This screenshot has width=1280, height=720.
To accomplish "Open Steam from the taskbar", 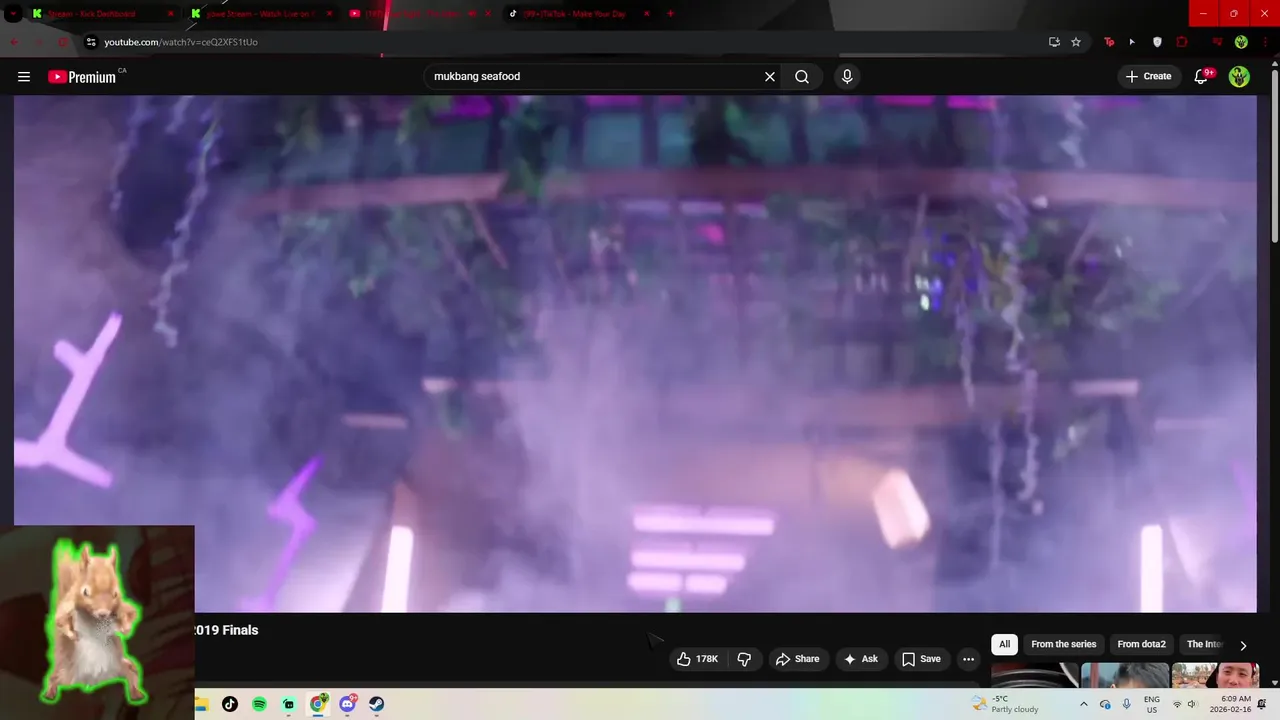I will [377, 704].
